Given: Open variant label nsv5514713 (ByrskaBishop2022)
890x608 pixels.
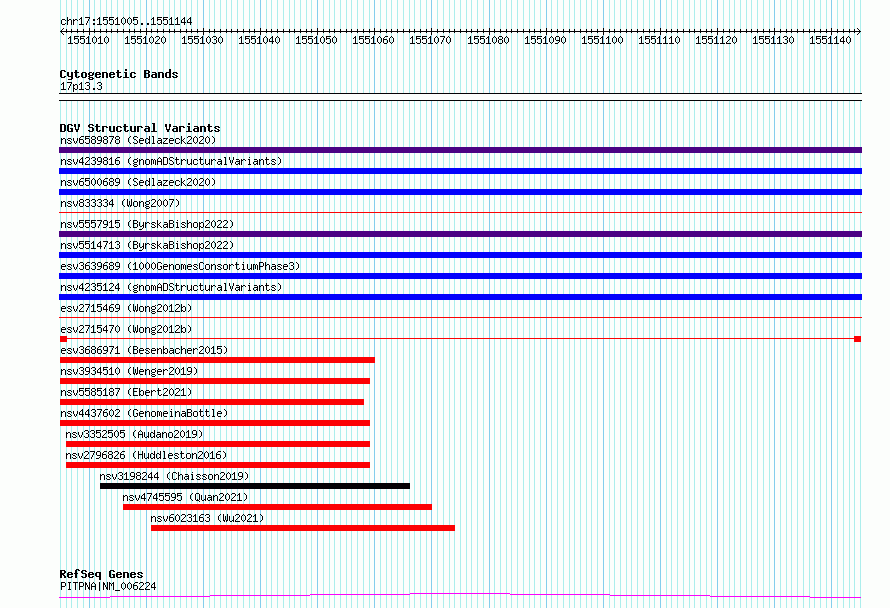Looking at the screenshot, I should [x=147, y=245].
